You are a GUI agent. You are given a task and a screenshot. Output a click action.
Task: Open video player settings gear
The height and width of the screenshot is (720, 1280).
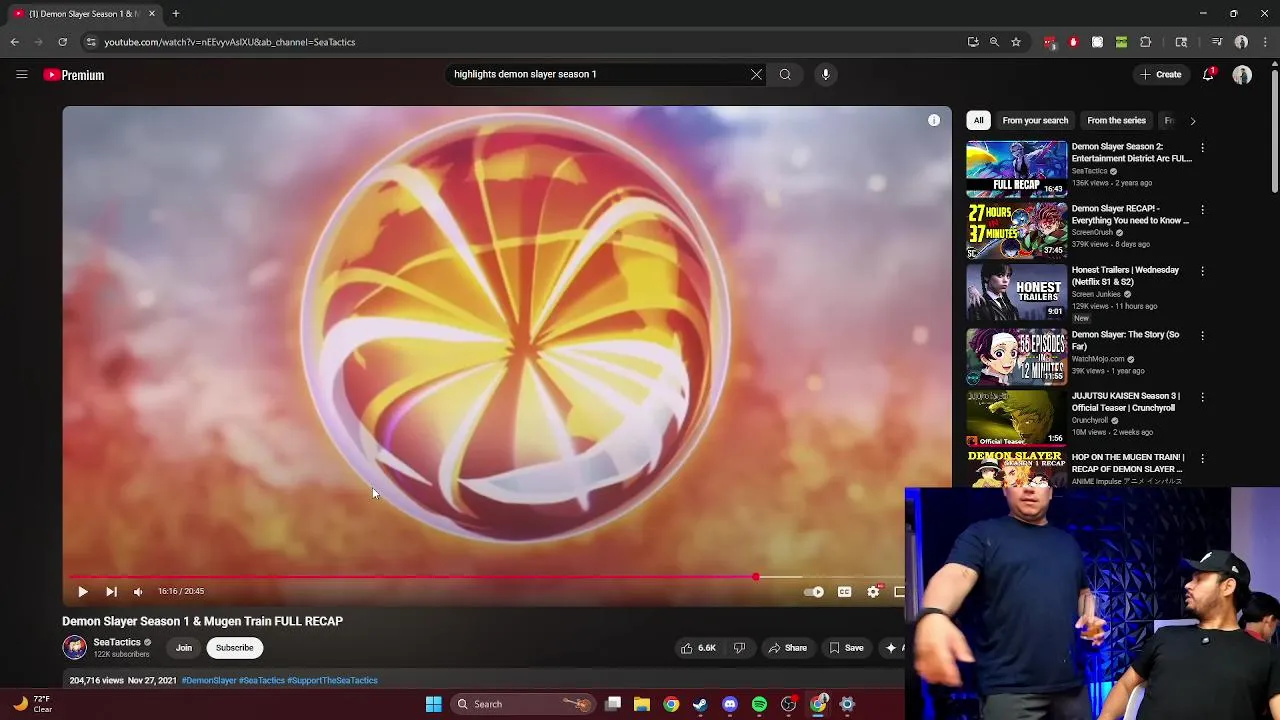coord(873,592)
